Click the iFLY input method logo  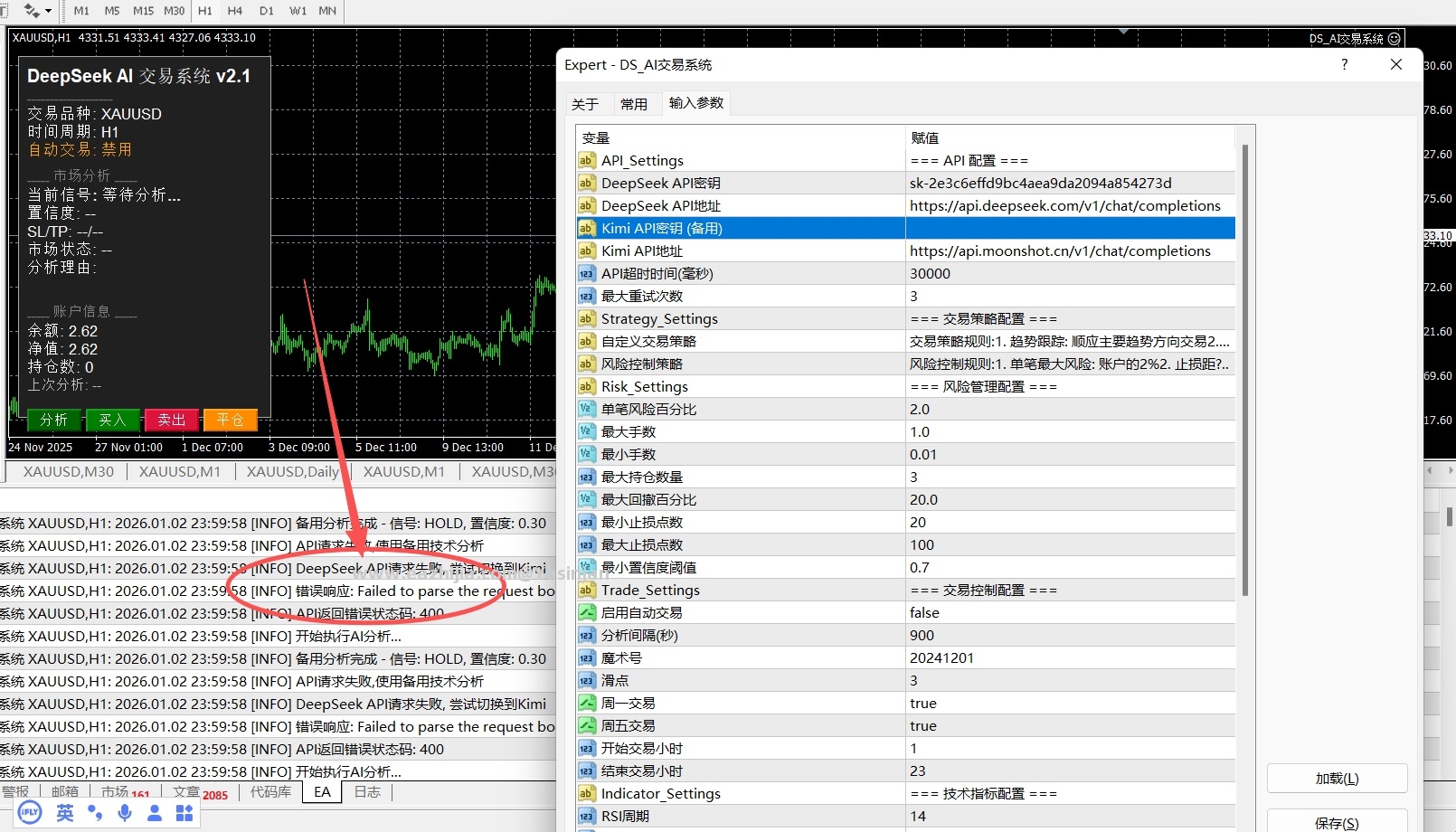(30, 812)
